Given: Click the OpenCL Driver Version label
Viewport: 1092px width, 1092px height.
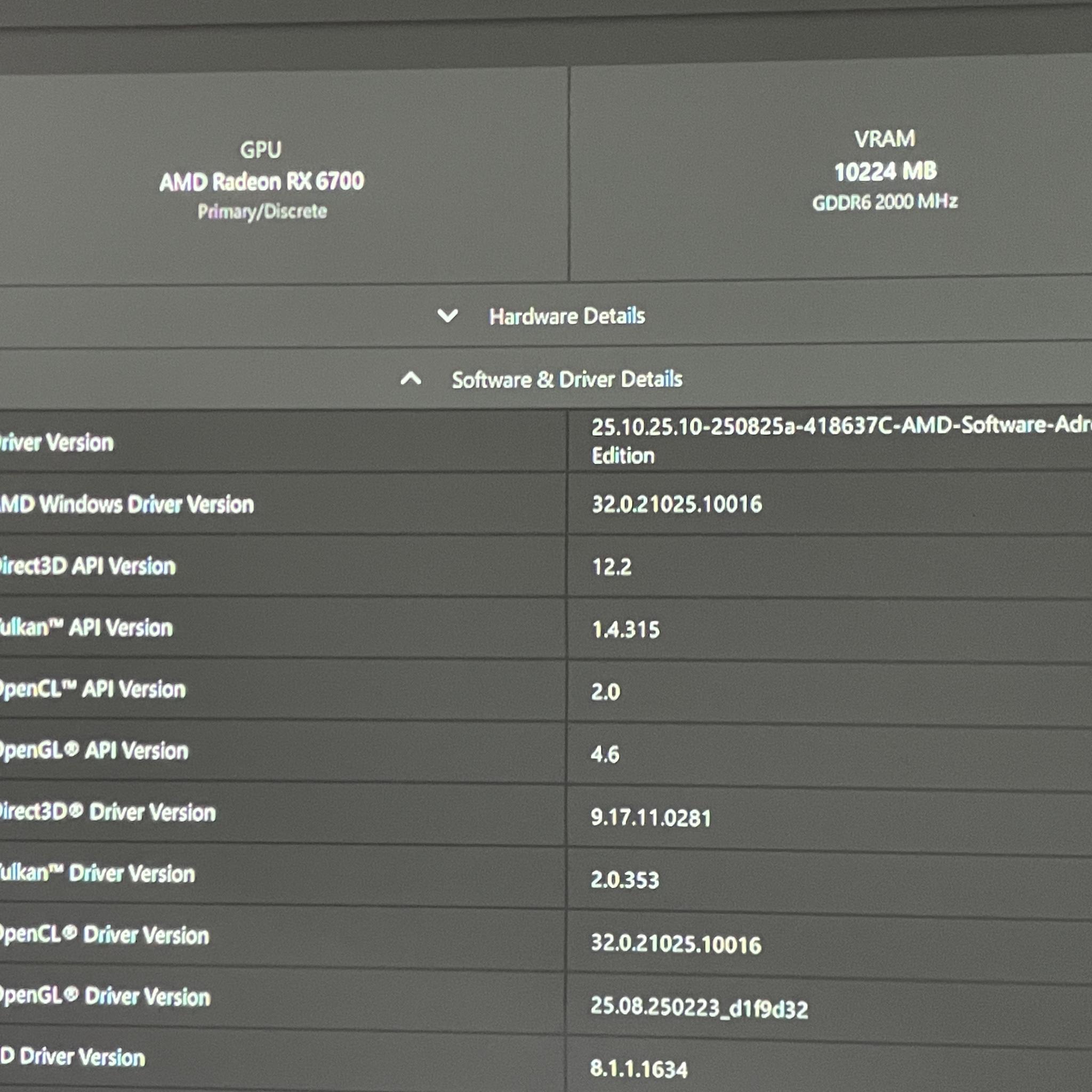Looking at the screenshot, I should [105, 935].
